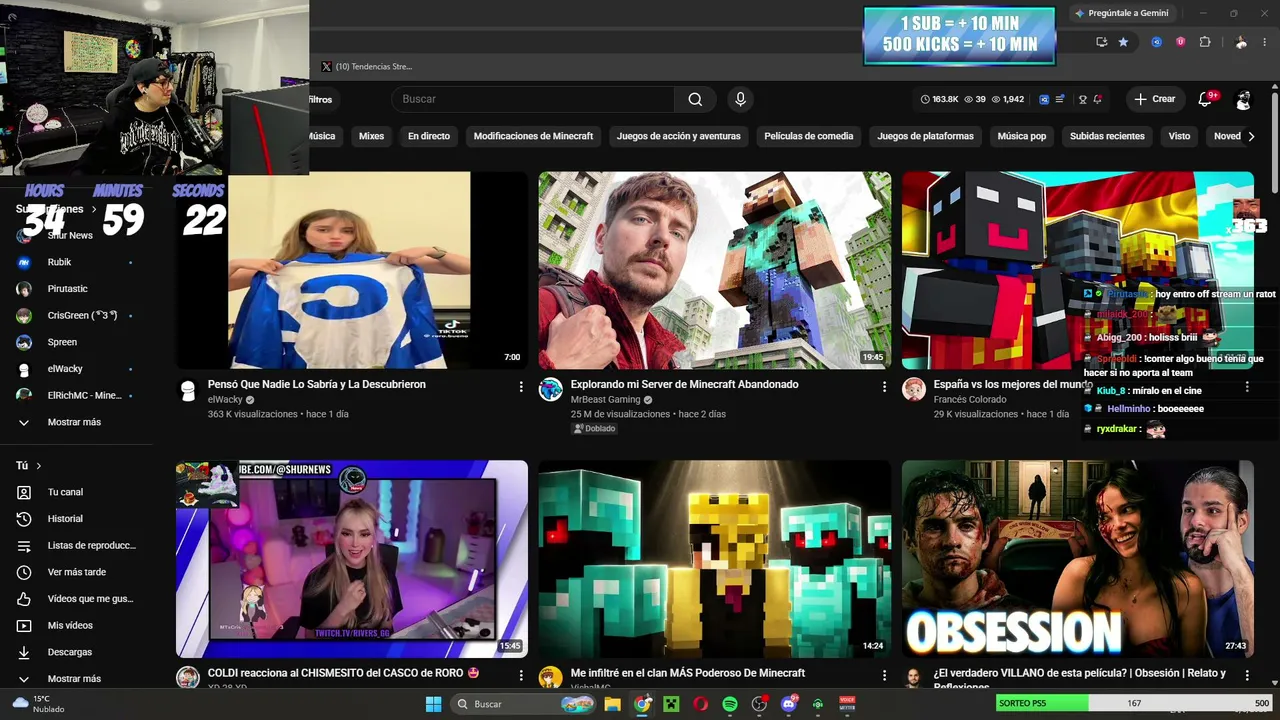
Task: Select Juegos de acción y aventuras chip
Action: (679, 136)
